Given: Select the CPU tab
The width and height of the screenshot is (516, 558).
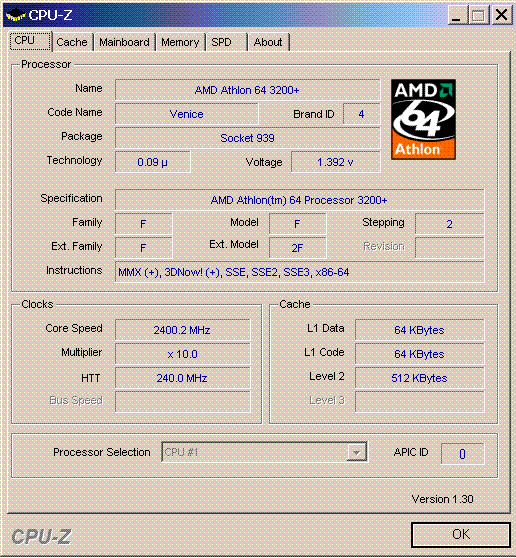Looking at the screenshot, I should (30, 41).
